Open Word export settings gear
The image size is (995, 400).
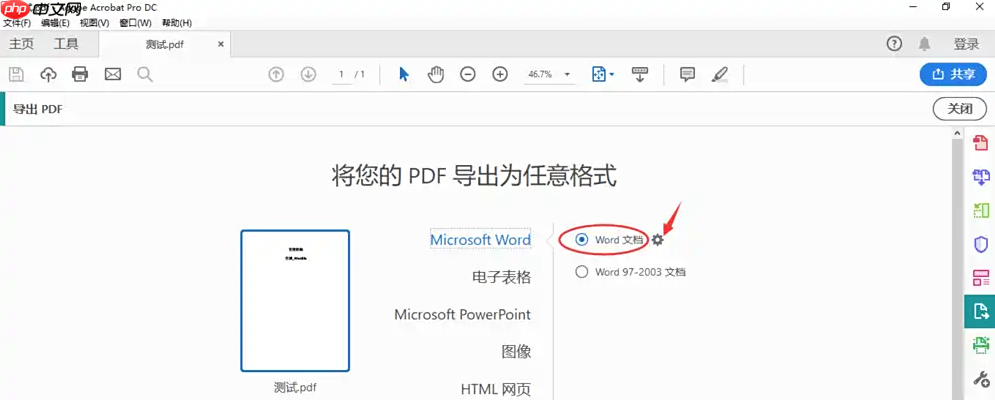[x=657, y=240]
